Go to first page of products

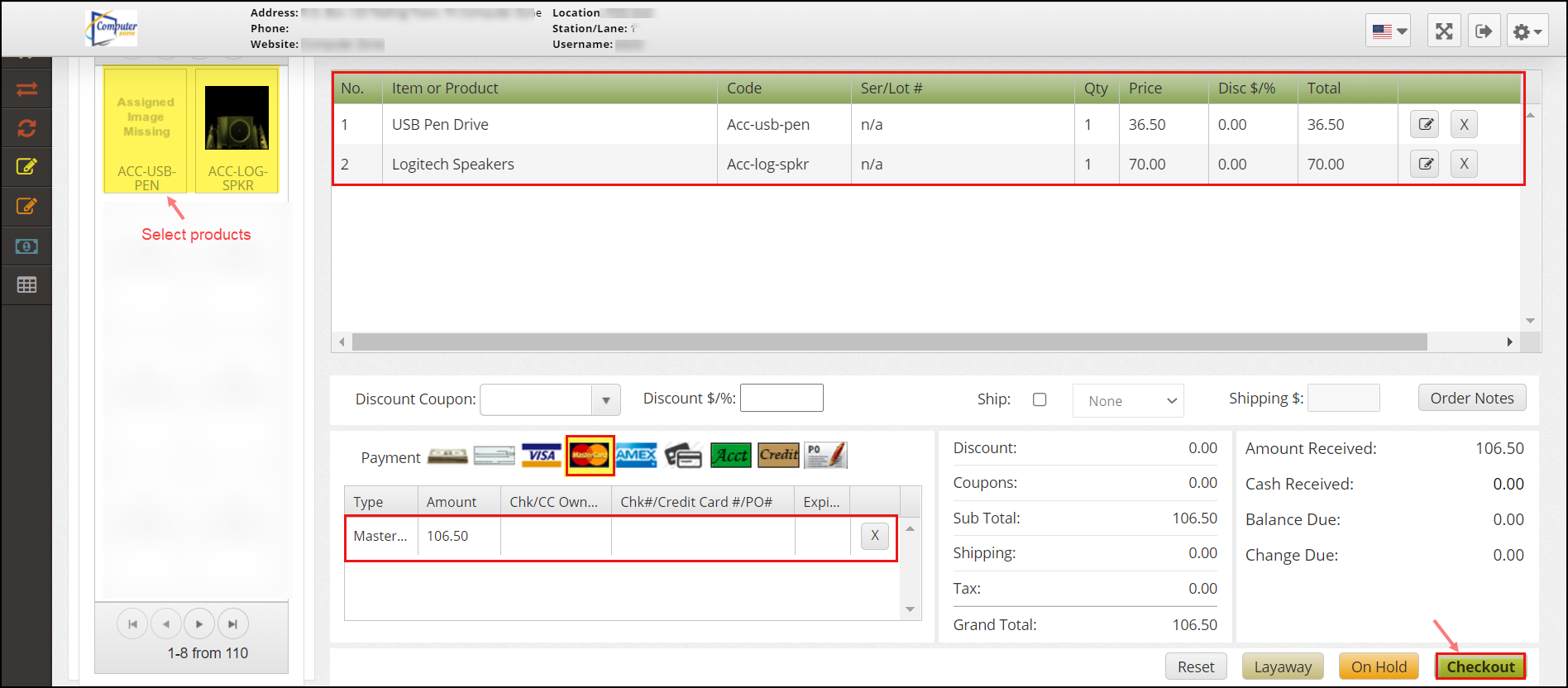[x=132, y=624]
